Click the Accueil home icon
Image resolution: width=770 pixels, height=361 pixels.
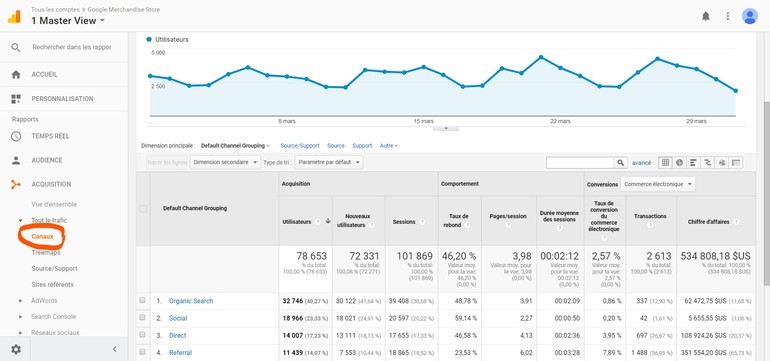pyautogui.click(x=16, y=75)
